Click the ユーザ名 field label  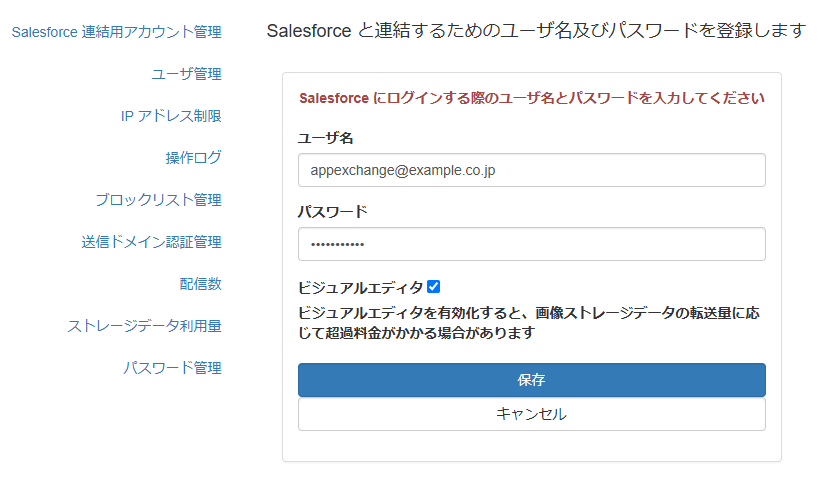pos(326,138)
